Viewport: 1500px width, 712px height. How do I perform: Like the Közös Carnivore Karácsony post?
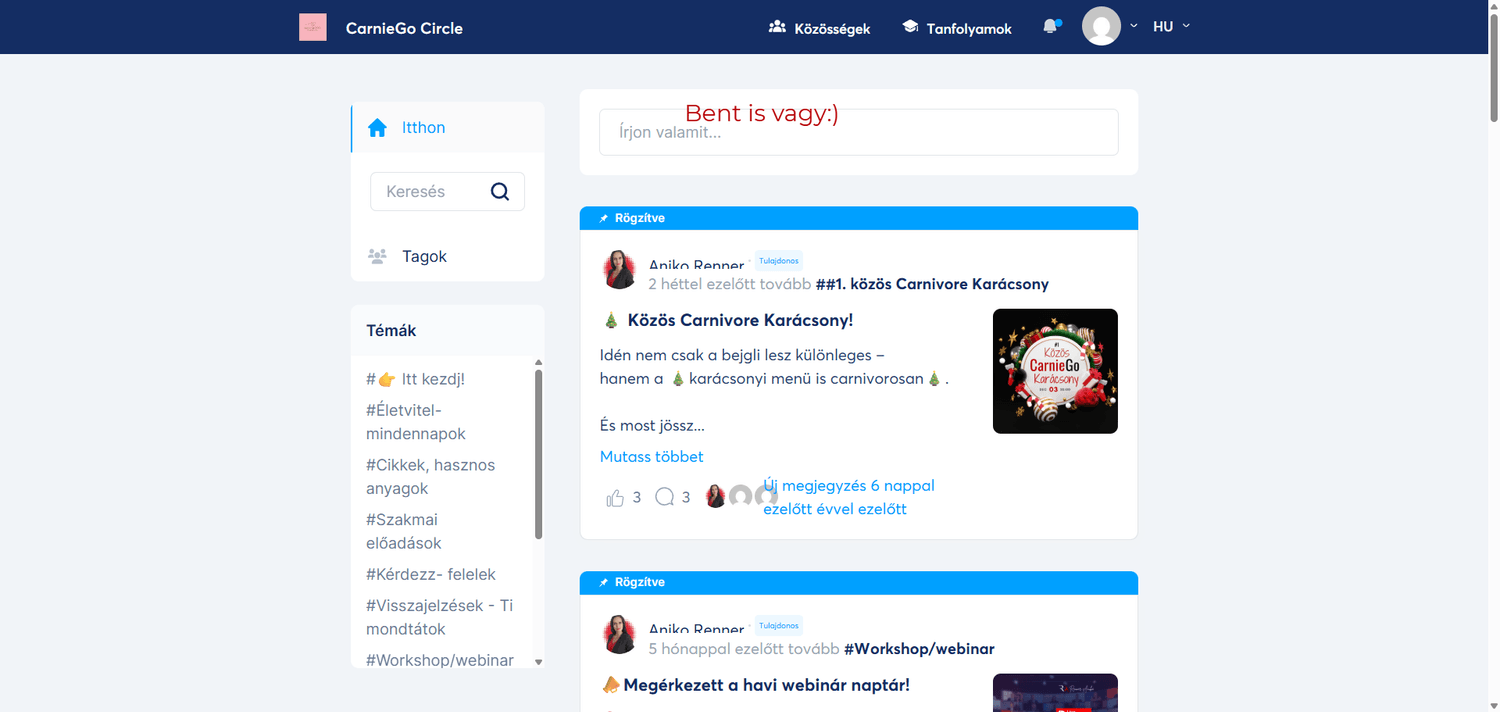pos(615,497)
